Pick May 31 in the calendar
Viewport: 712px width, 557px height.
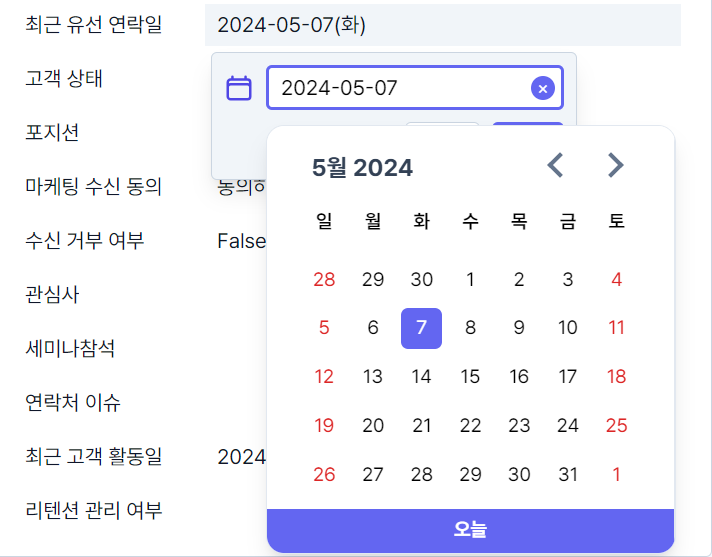[568, 475]
